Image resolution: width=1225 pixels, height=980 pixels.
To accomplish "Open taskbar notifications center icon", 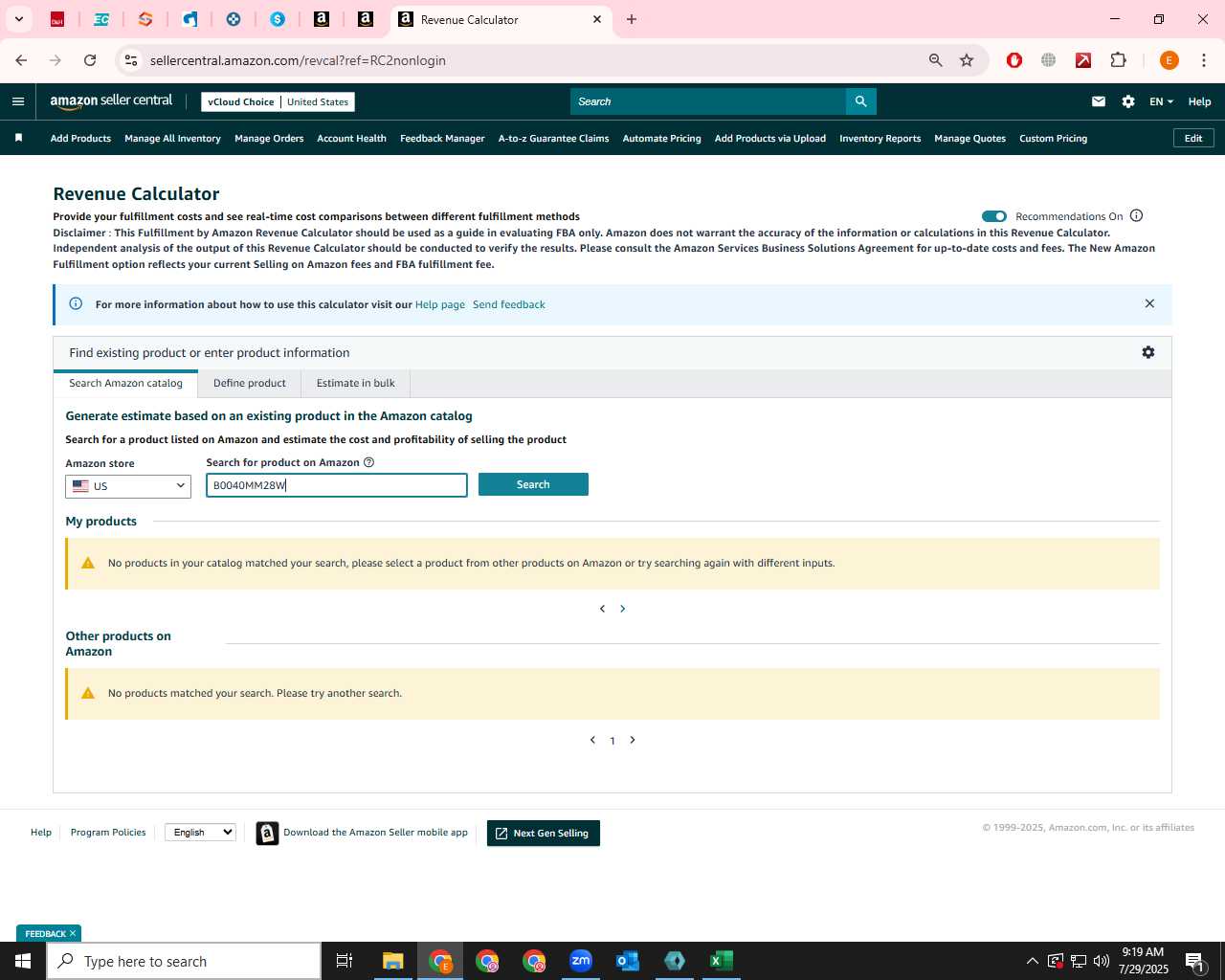I will (1195, 961).
